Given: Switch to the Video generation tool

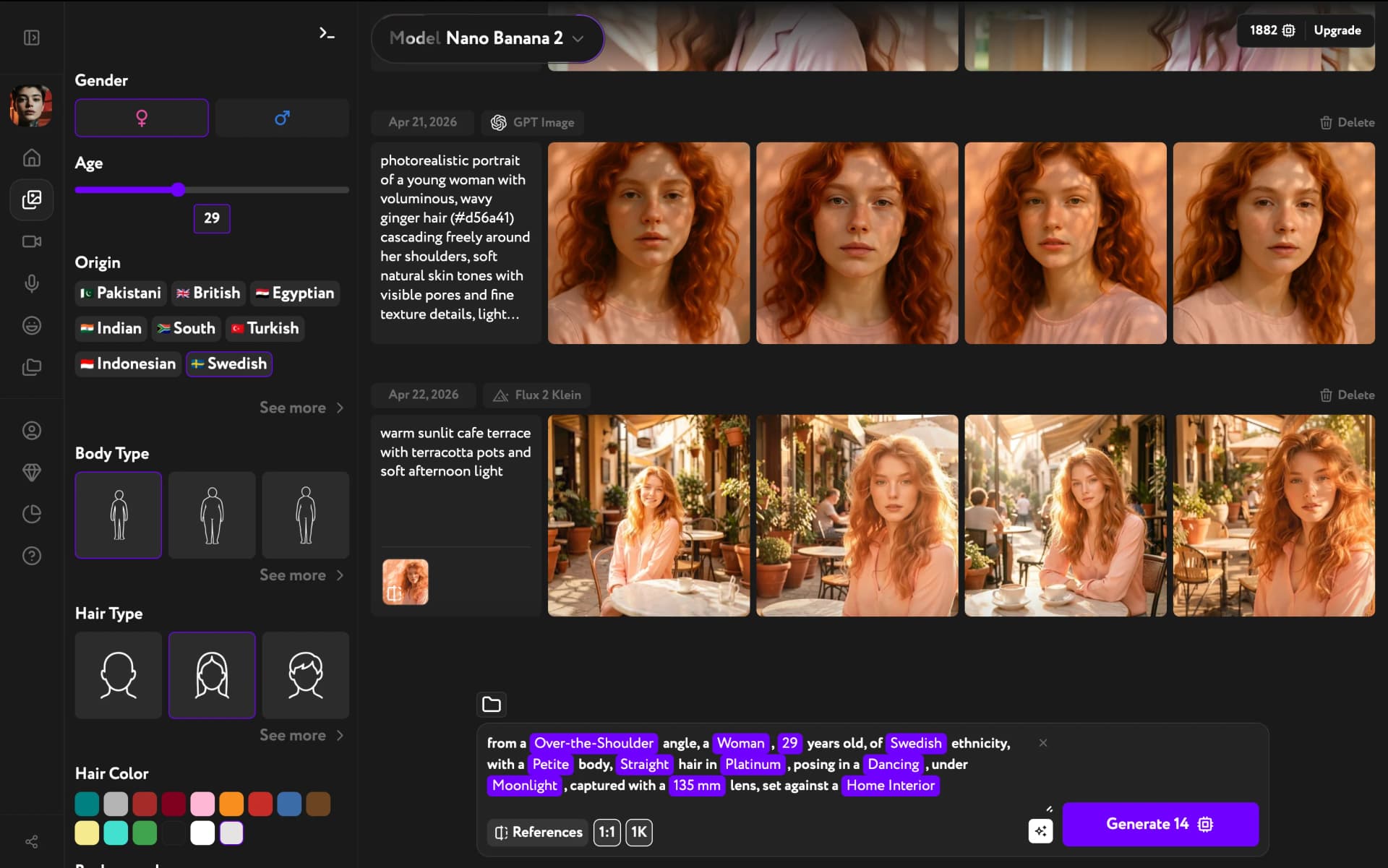Looking at the screenshot, I should point(32,242).
